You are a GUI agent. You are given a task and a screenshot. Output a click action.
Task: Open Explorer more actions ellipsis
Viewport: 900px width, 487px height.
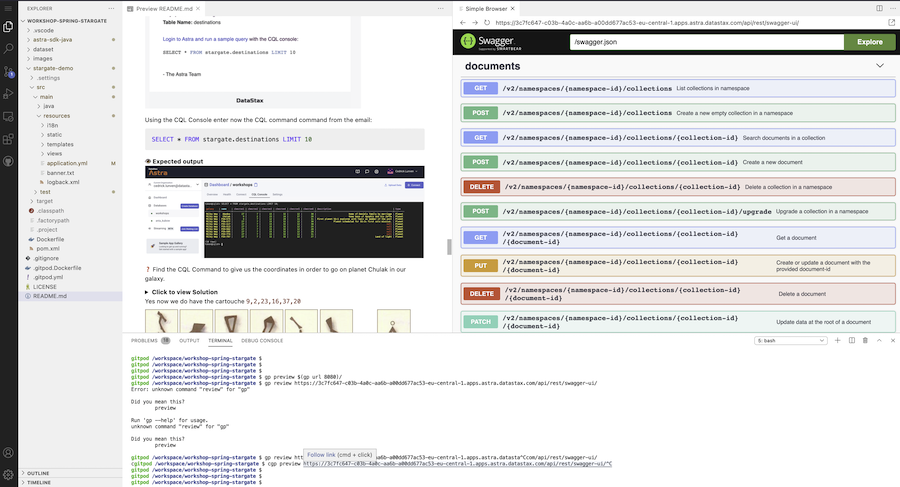[x=111, y=9]
